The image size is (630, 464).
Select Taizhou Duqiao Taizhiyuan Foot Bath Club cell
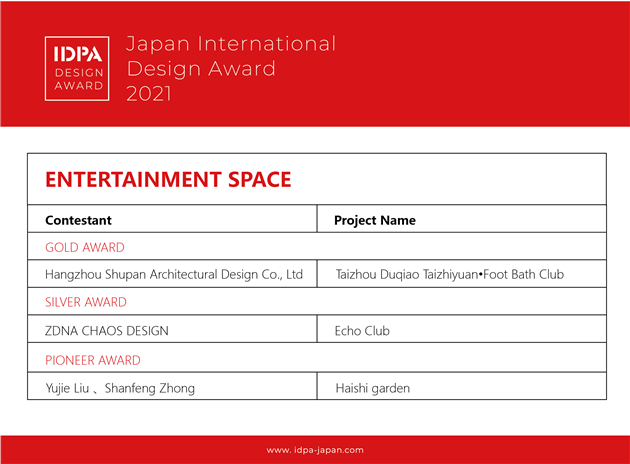(462, 274)
